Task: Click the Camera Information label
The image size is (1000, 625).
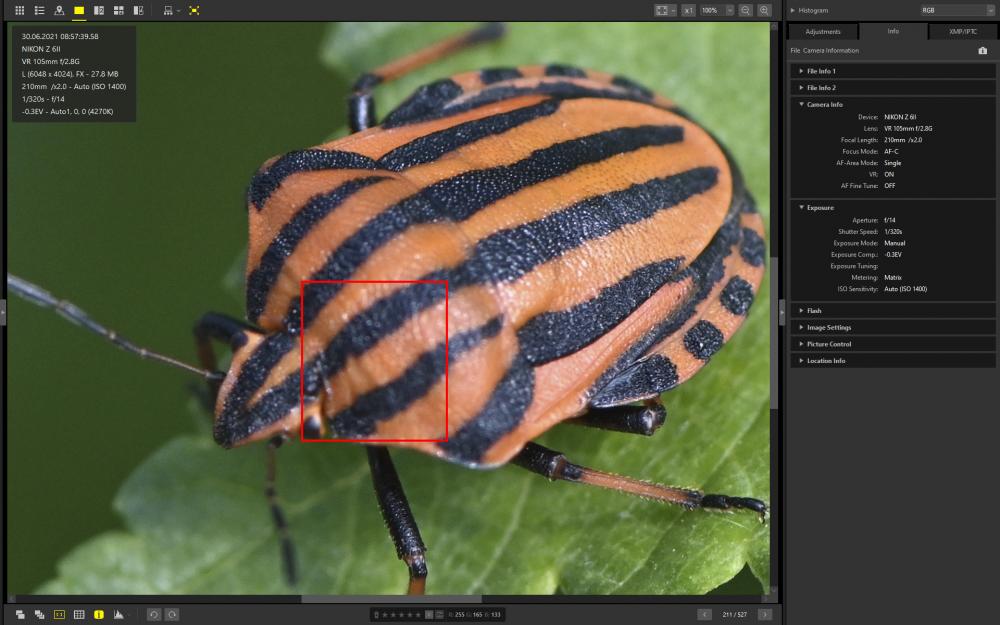Action: click(x=831, y=50)
